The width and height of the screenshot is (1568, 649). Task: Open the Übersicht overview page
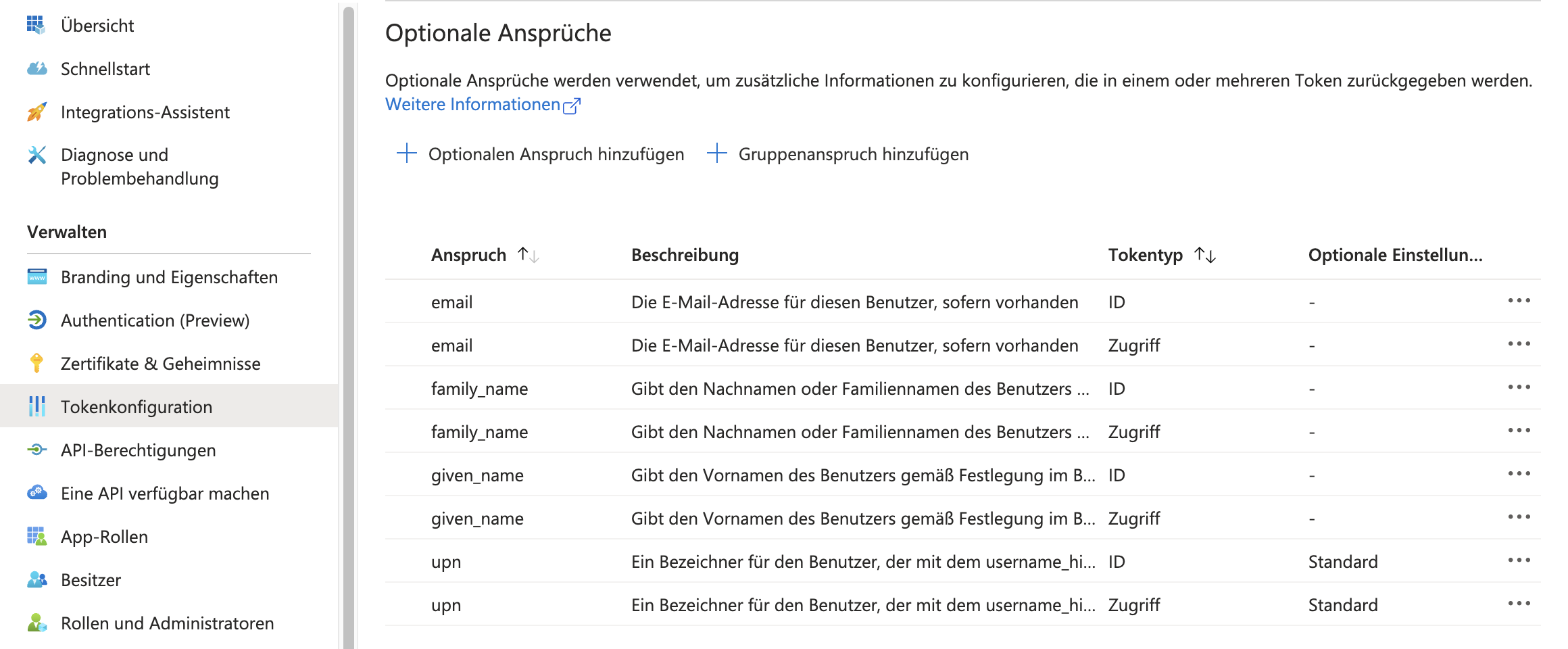coord(97,25)
